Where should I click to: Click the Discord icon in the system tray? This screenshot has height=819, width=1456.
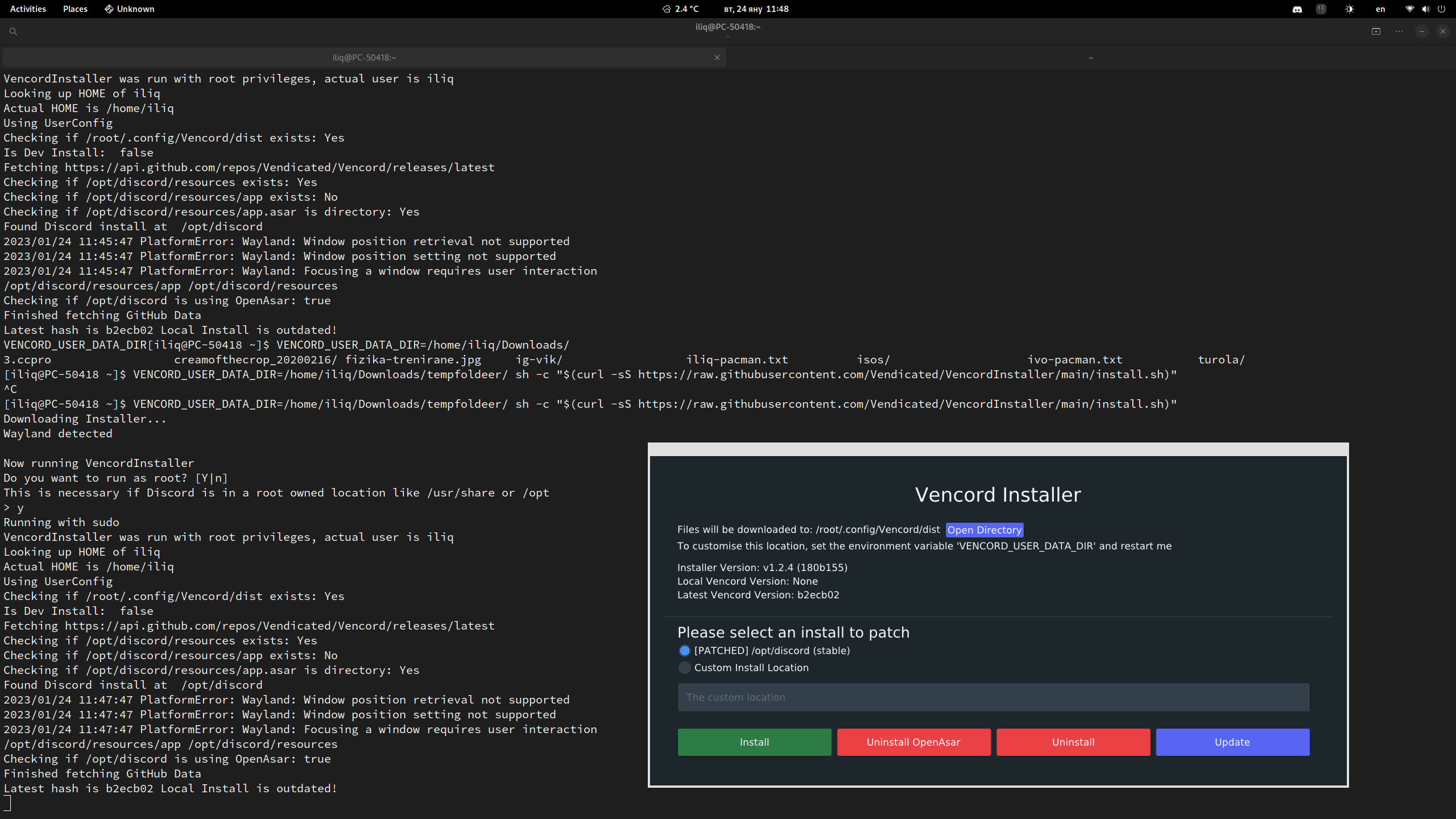click(x=1297, y=9)
